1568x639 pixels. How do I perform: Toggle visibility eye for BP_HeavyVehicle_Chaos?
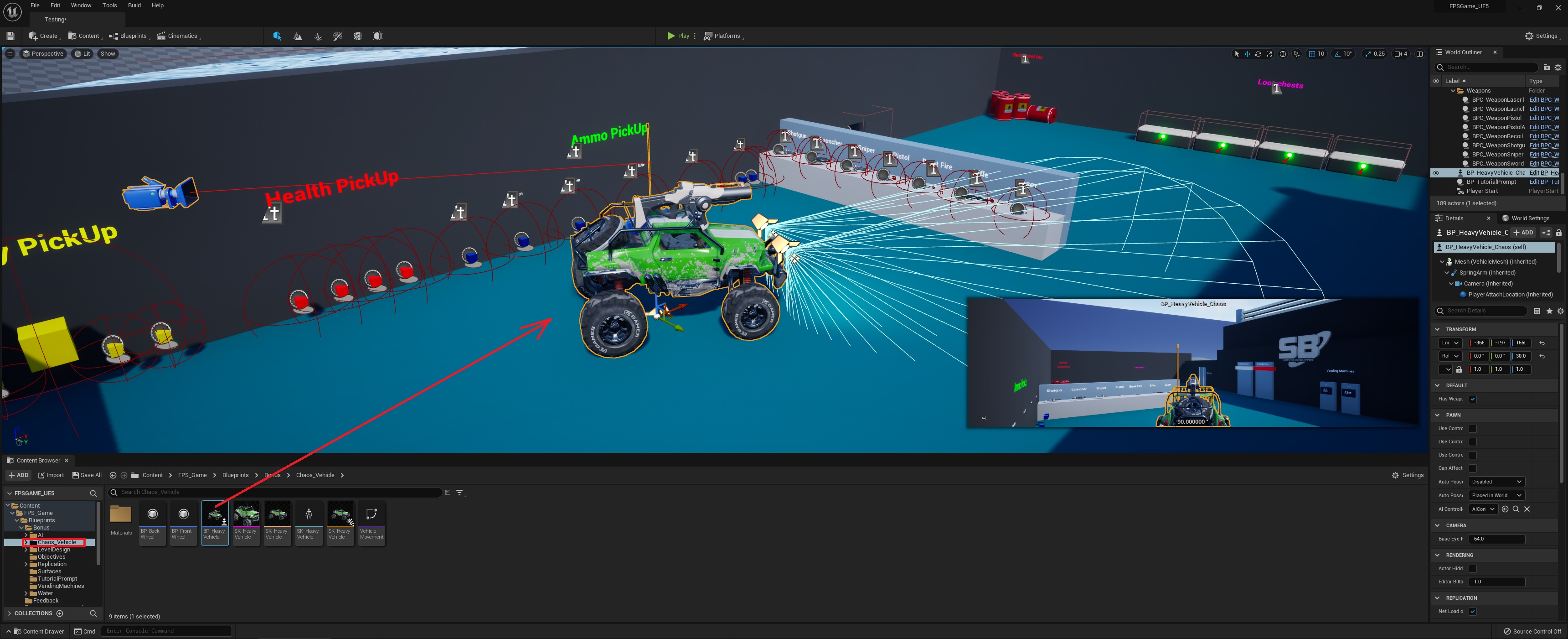1436,173
